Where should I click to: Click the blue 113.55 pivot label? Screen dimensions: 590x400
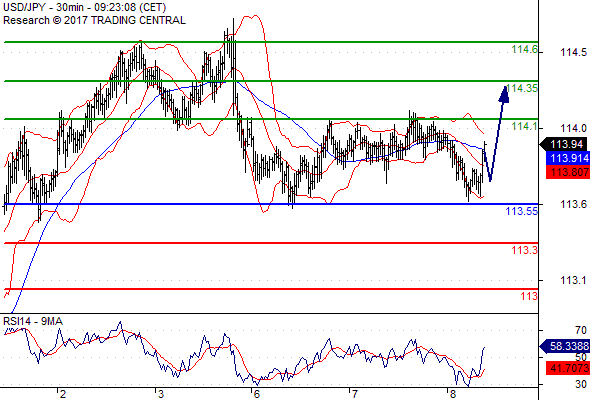[522, 211]
